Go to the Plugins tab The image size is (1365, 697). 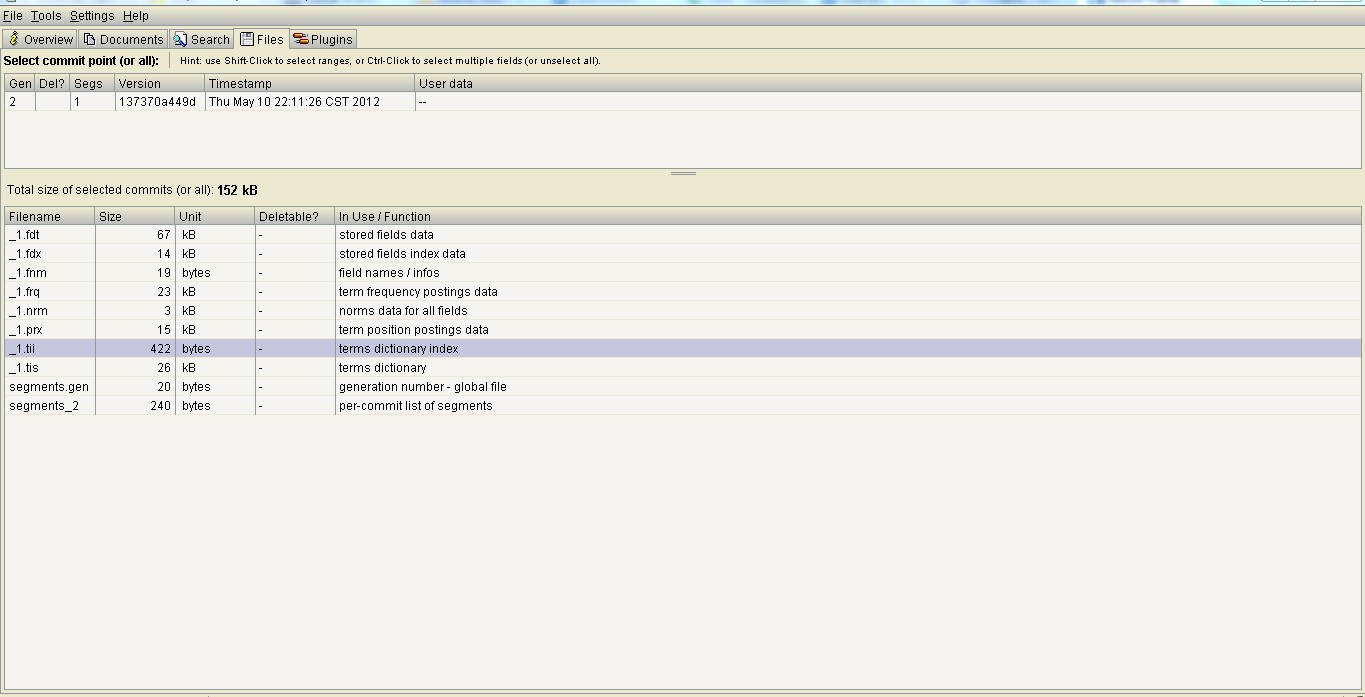click(x=322, y=39)
